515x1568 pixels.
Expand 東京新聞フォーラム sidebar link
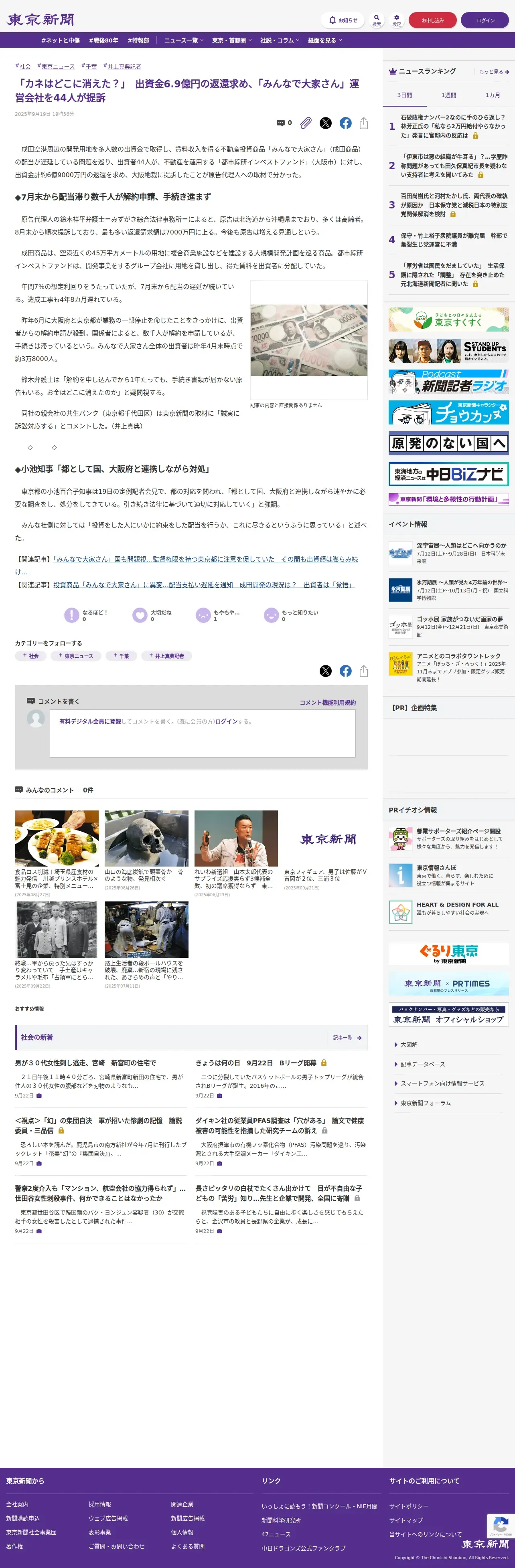pos(423,1103)
